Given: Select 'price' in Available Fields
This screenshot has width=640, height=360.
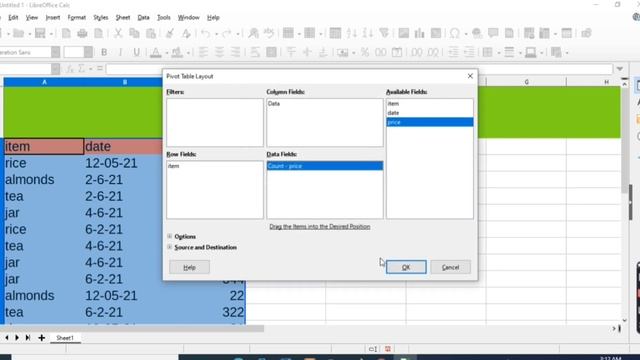Looking at the screenshot, I should coord(430,122).
